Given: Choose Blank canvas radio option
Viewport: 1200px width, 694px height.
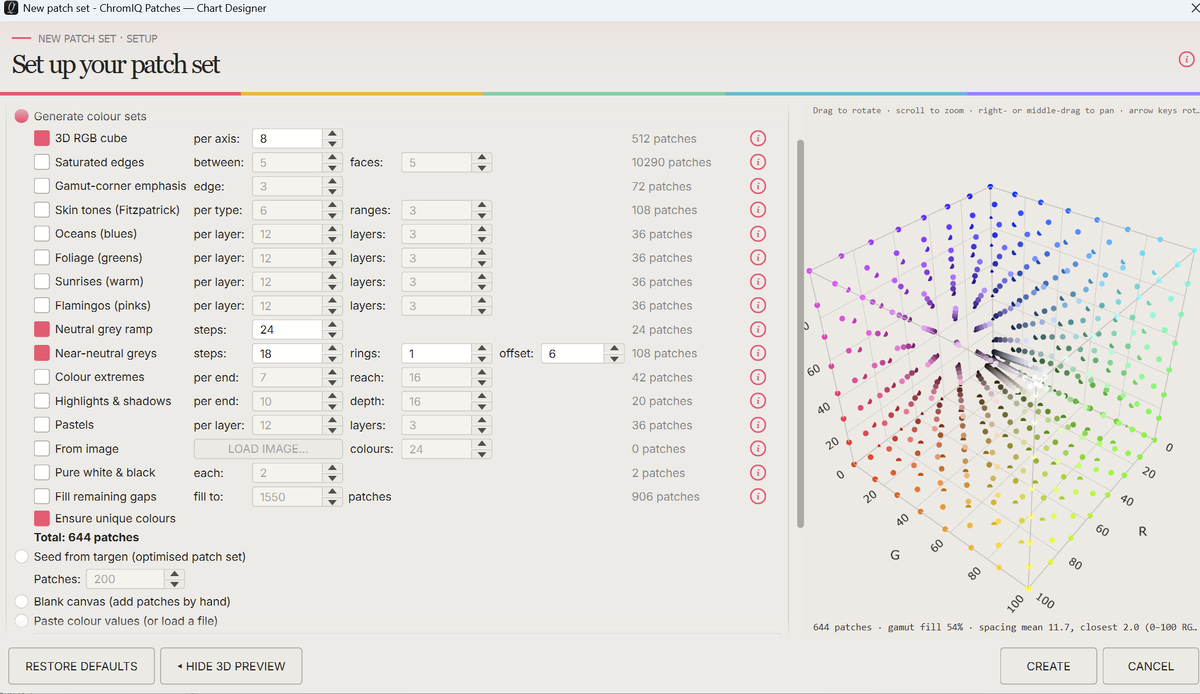Looking at the screenshot, I should click(22, 602).
